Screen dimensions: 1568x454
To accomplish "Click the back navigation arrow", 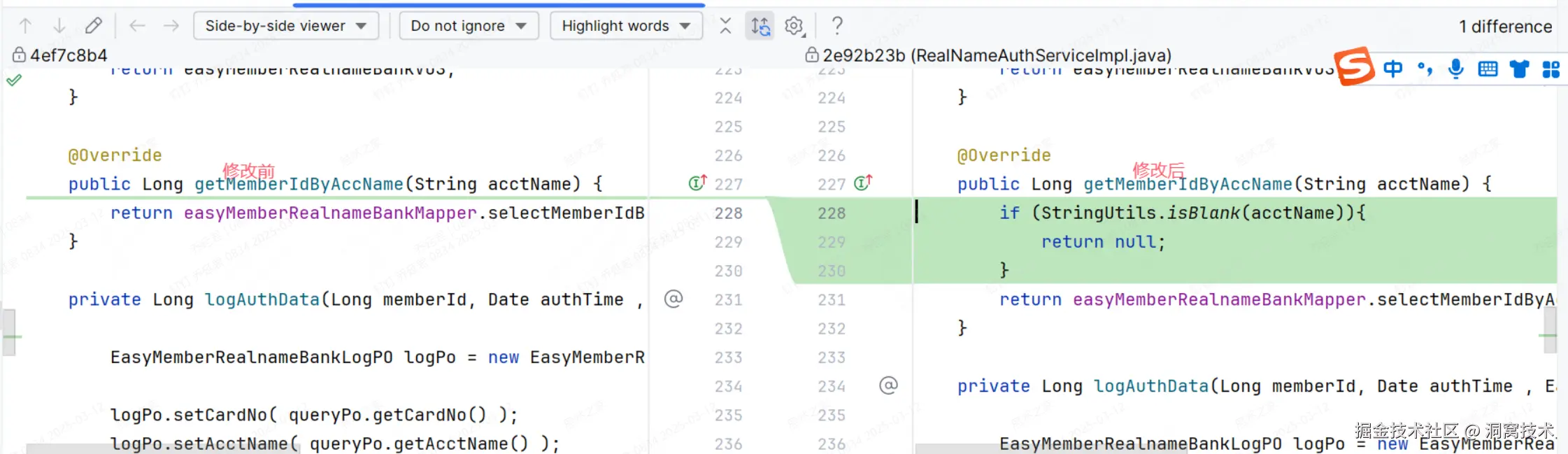I will (137, 26).
